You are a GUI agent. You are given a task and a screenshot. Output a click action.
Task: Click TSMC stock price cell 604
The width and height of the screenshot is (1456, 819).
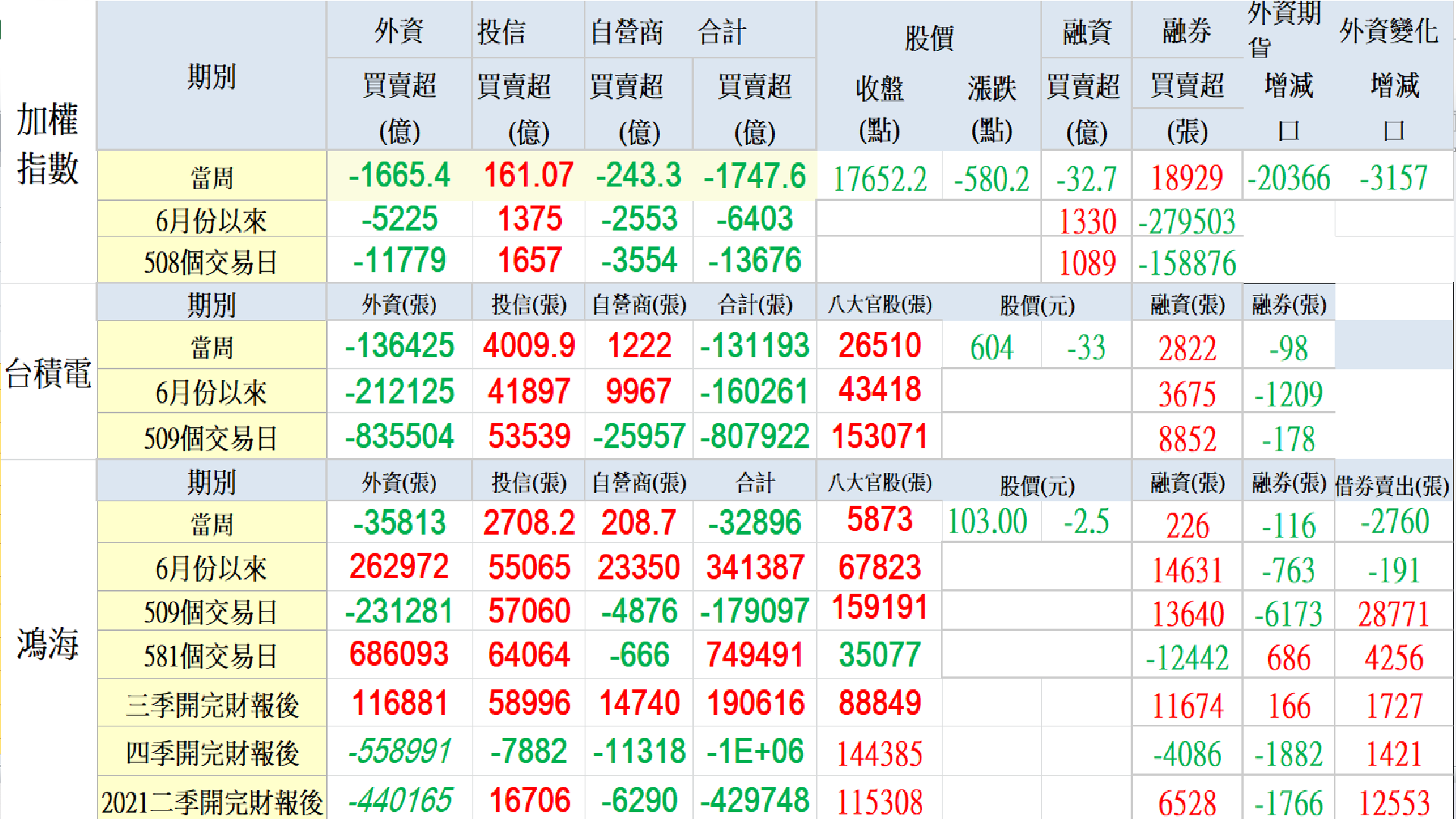point(991,348)
